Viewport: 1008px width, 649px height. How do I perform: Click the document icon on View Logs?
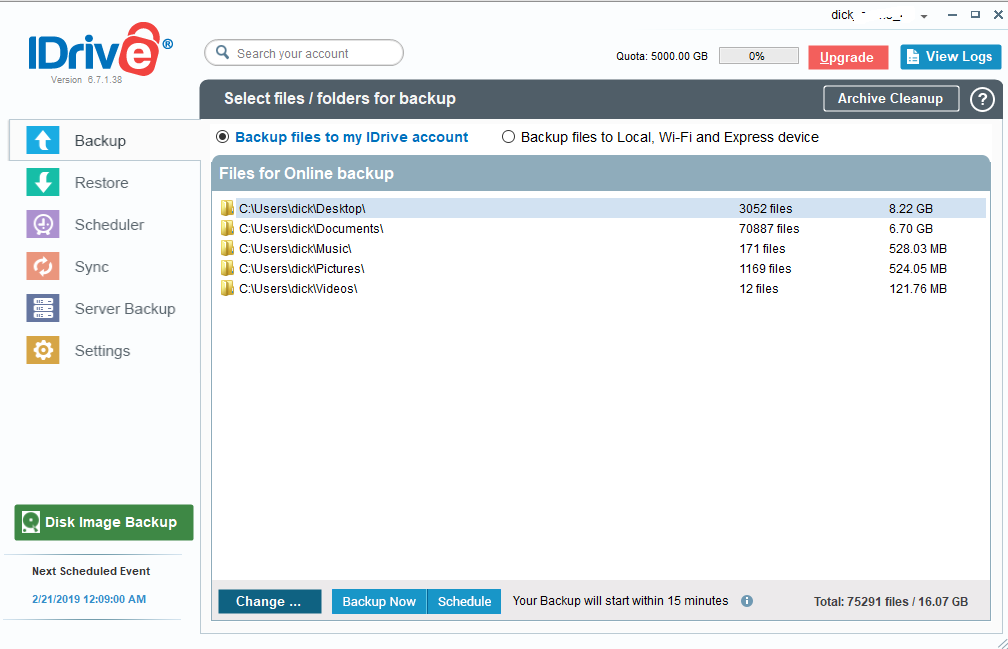click(912, 57)
